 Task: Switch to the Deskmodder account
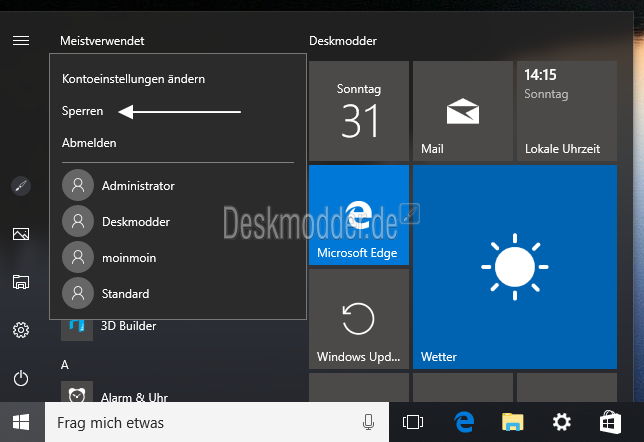click(178, 222)
